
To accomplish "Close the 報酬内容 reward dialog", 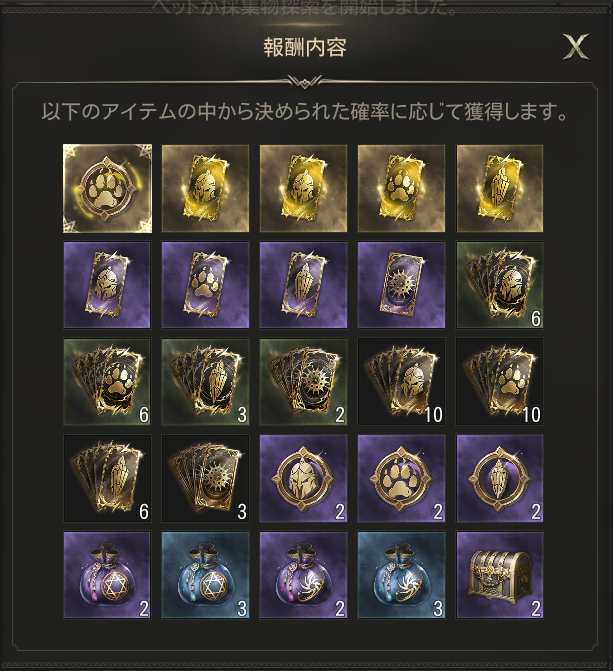I will click(575, 46).
